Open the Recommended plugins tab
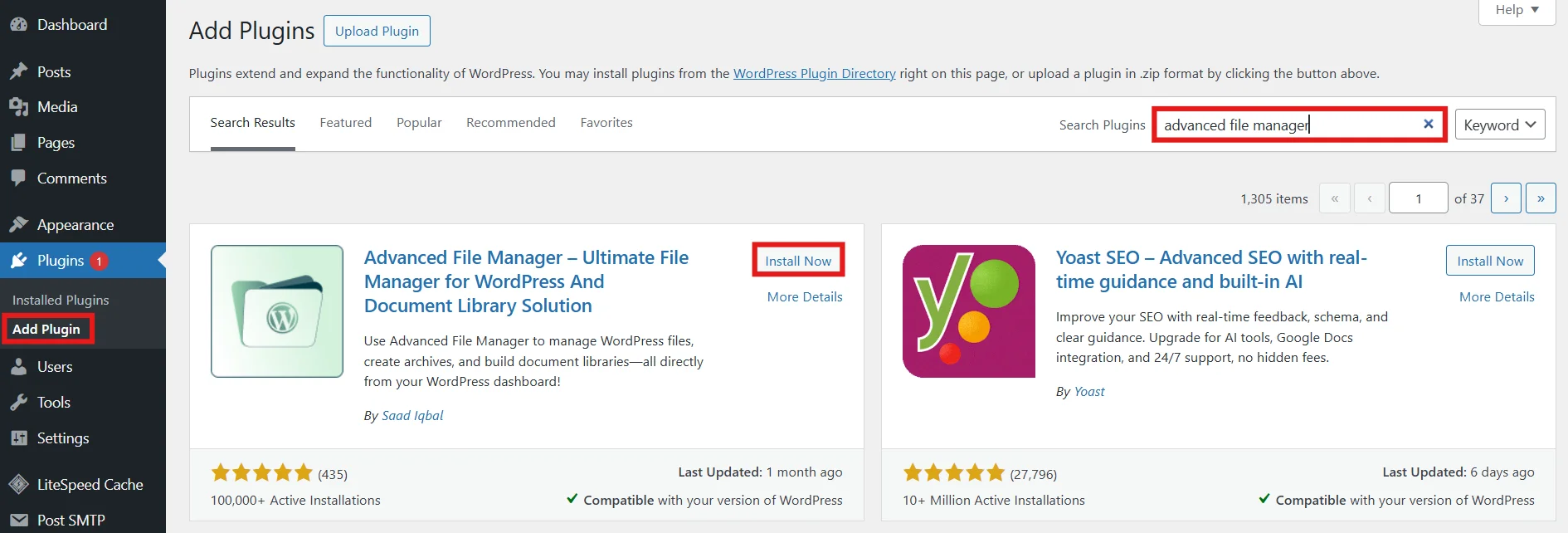Image resolution: width=1568 pixels, height=533 pixels. click(x=510, y=122)
